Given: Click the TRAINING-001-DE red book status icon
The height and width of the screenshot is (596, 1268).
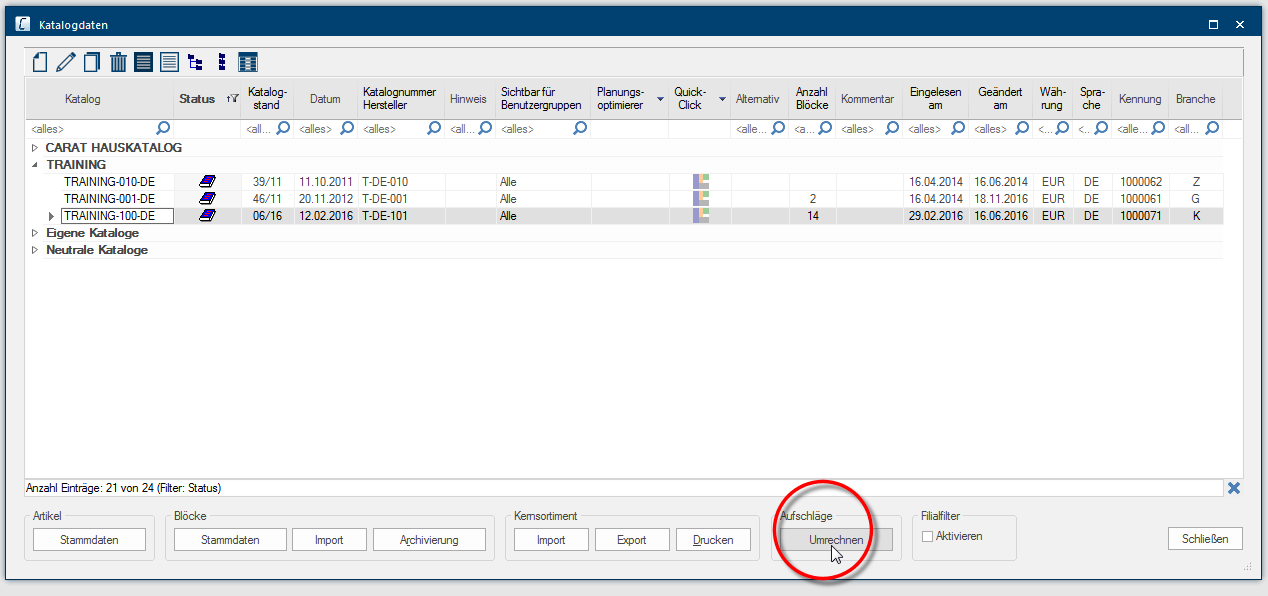Looking at the screenshot, I should point(207,199).
